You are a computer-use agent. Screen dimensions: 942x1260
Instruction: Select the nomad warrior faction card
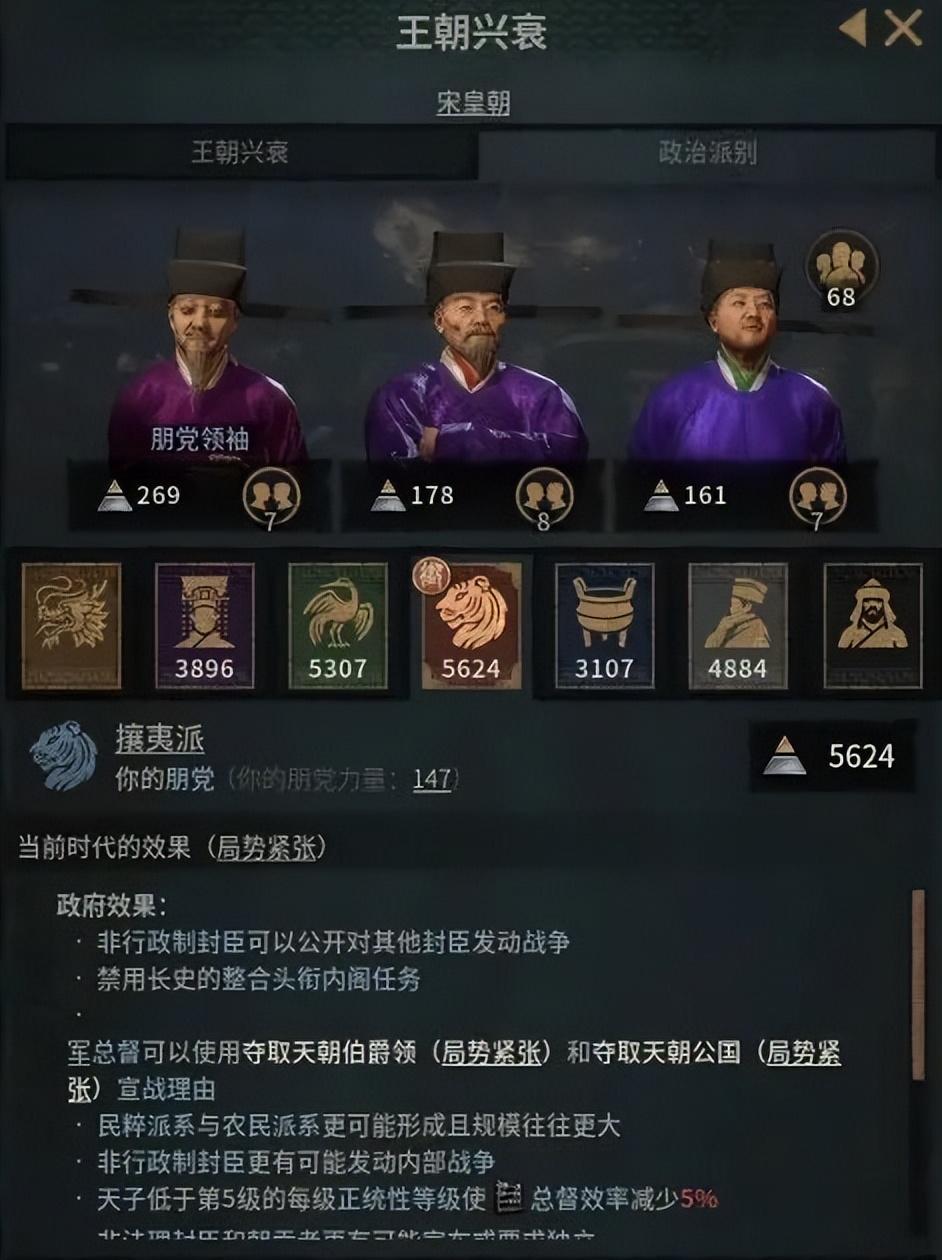coord(872,626)
